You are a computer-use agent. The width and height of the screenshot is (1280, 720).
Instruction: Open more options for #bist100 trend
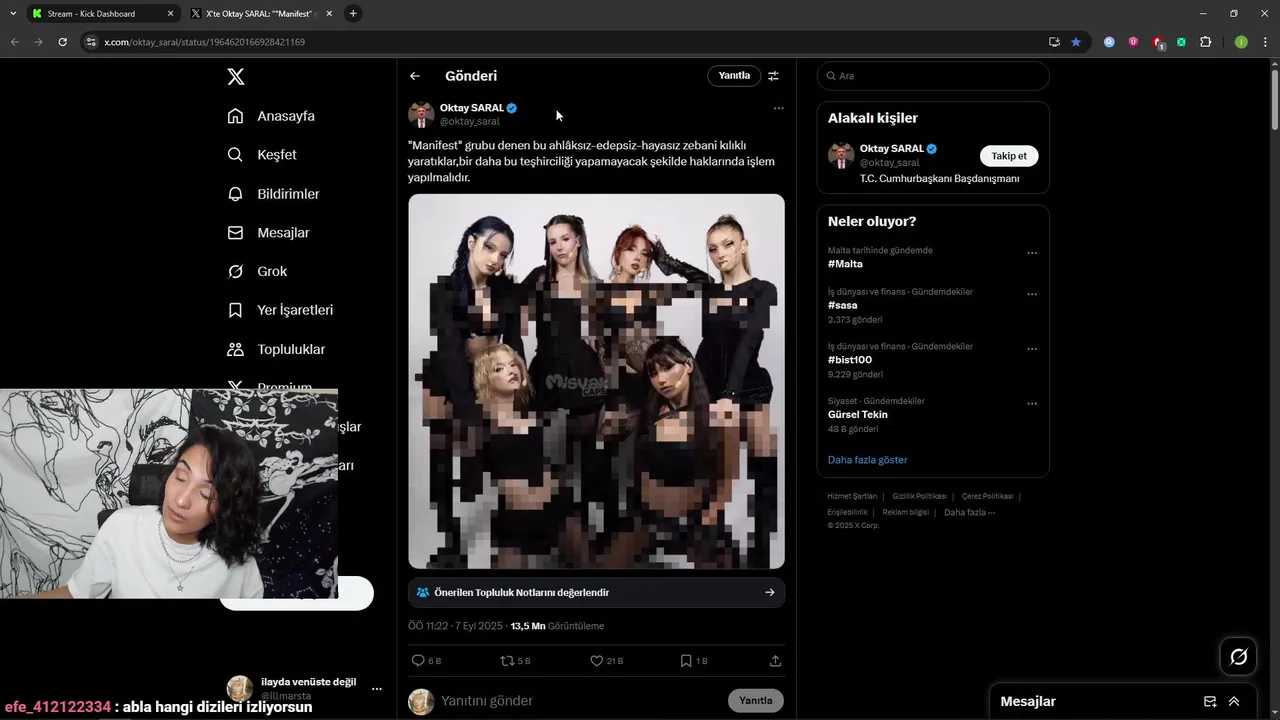[1032, 349]
